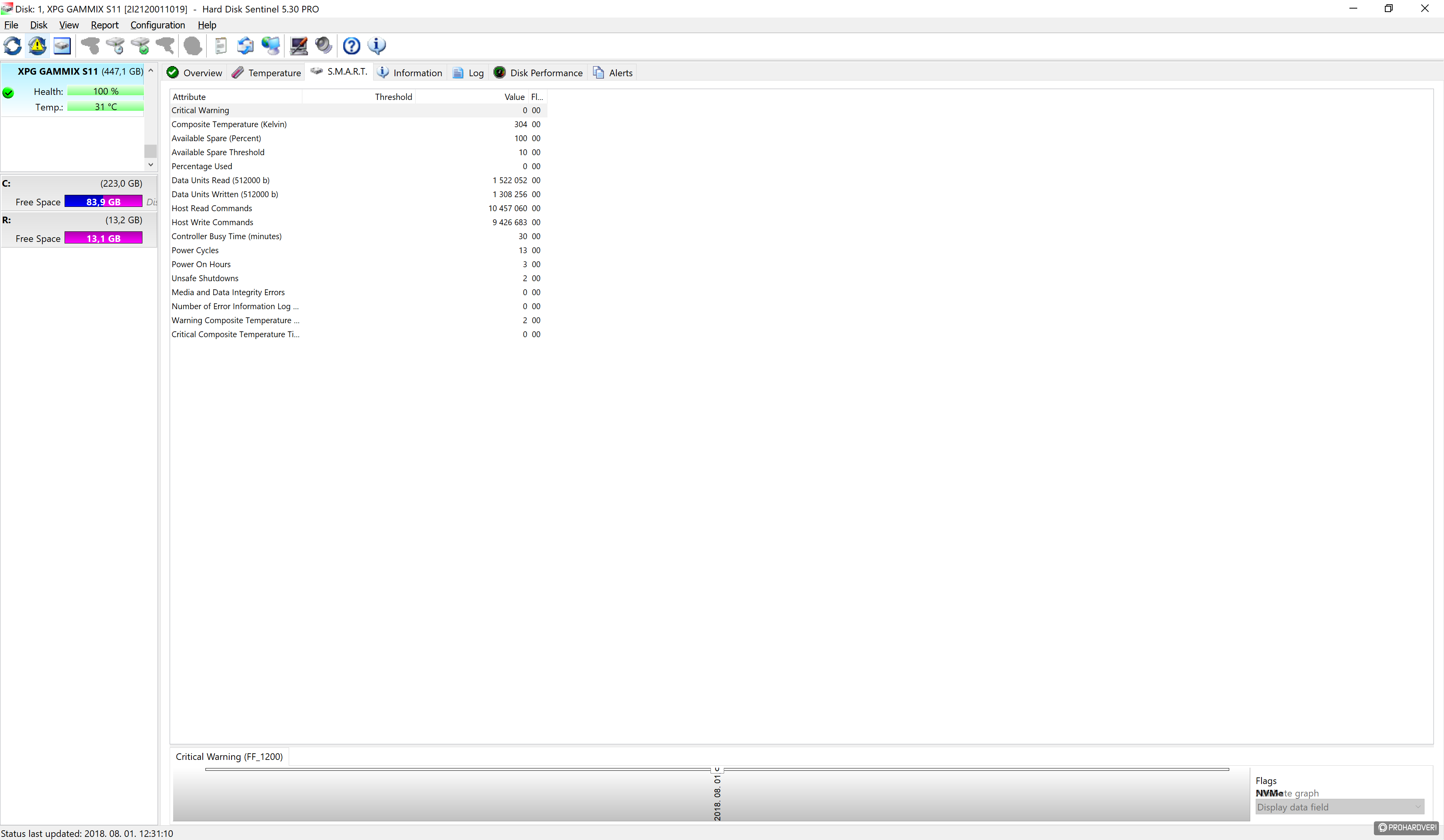Select Media and Data Integrity Errors row
This screenshot has width=1444, height=840.
[x=358, y=292]
